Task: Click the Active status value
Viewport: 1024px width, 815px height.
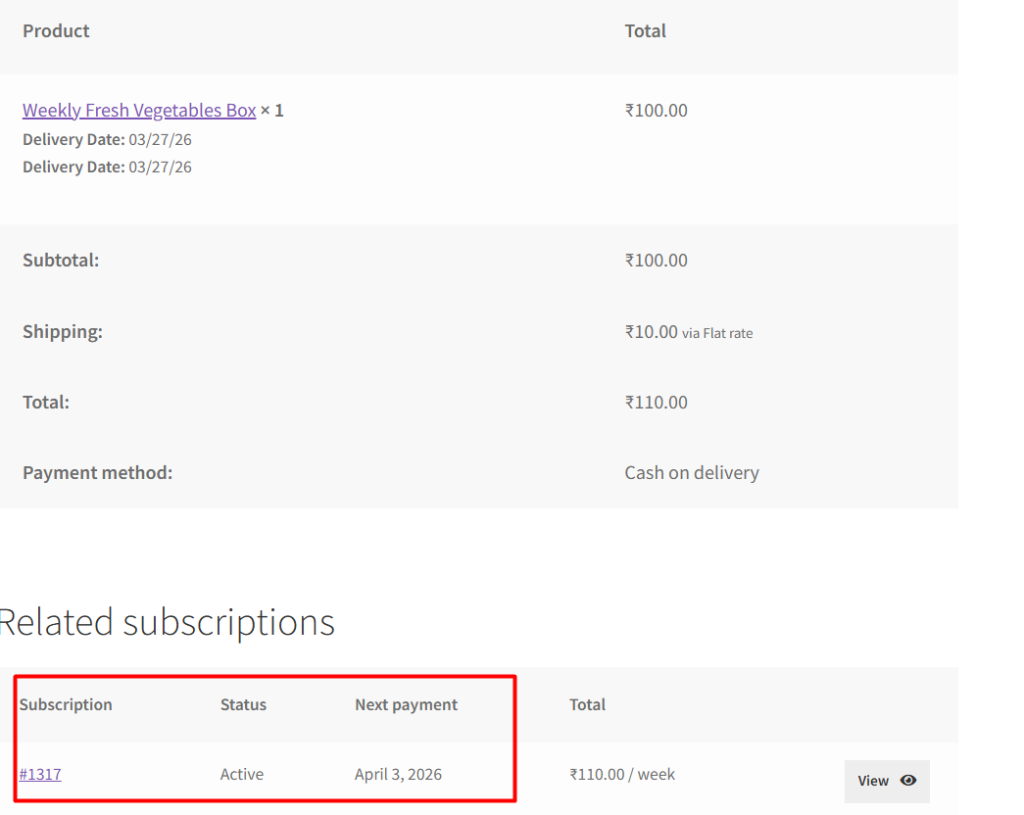Action: coord(242,774)
